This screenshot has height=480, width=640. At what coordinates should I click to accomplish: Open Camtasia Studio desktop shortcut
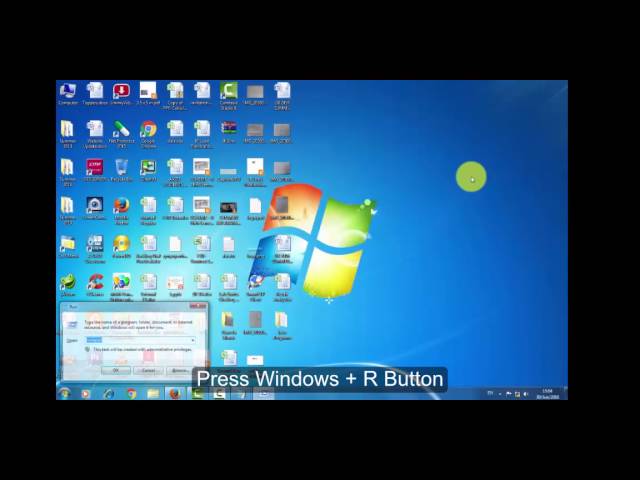(x=229, y=96)
